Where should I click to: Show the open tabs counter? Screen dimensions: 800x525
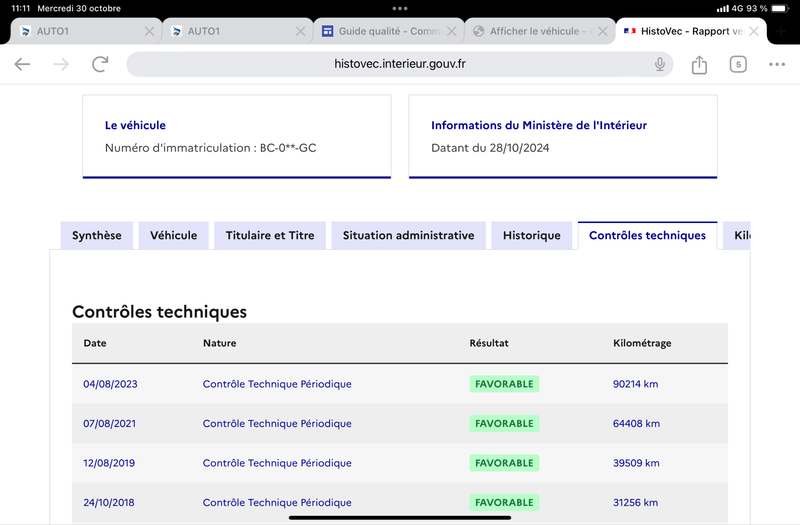coord(738,64)
